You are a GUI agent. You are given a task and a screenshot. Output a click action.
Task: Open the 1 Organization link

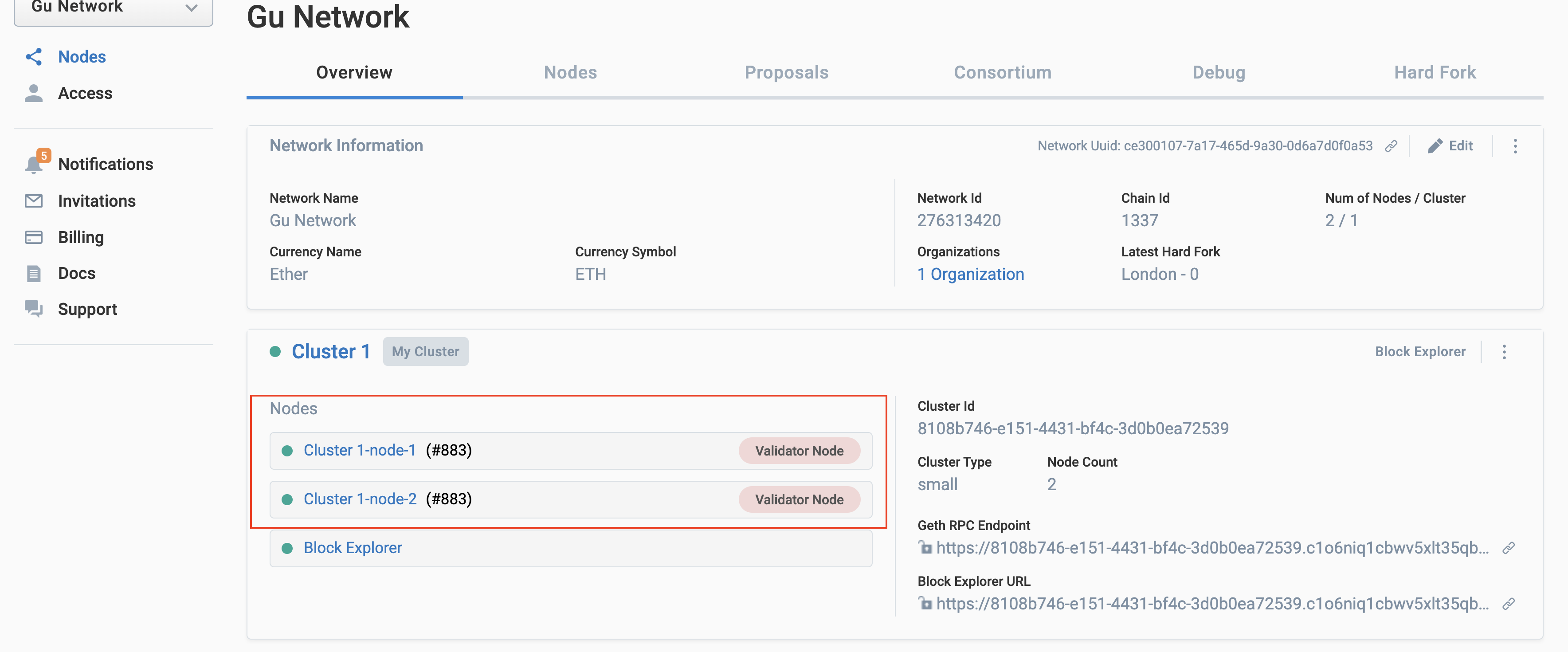click(x=970, y=274)
